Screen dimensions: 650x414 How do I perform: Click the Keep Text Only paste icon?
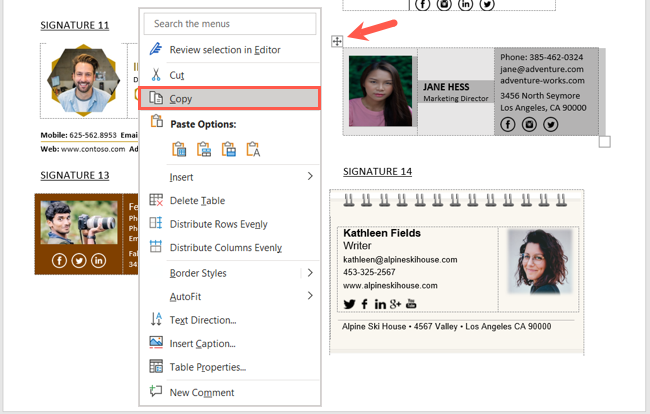point(253,149)
